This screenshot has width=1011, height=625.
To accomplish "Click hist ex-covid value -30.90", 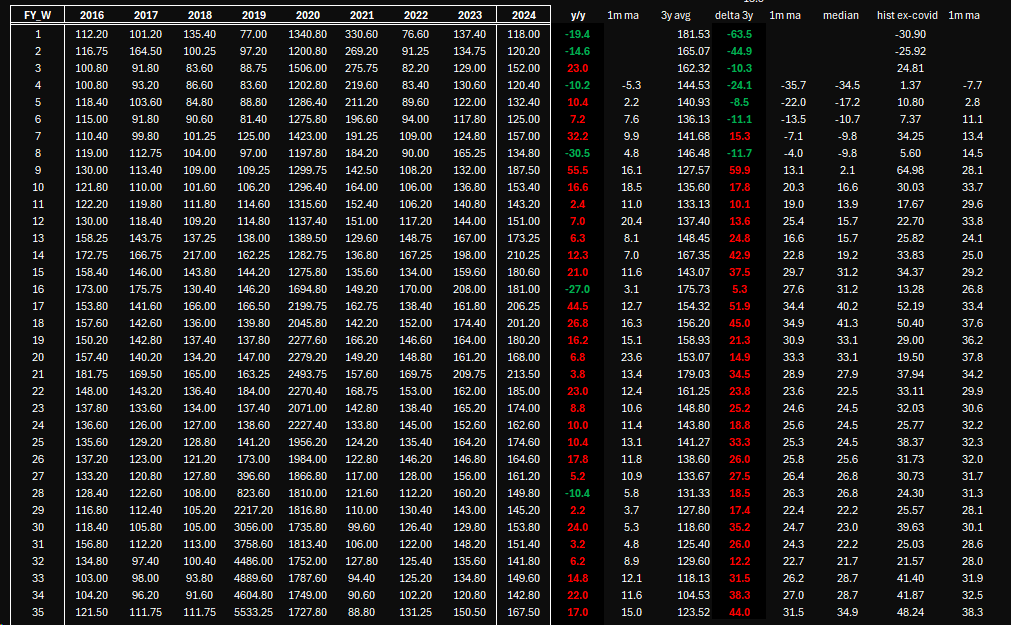I will coord(910,34).
